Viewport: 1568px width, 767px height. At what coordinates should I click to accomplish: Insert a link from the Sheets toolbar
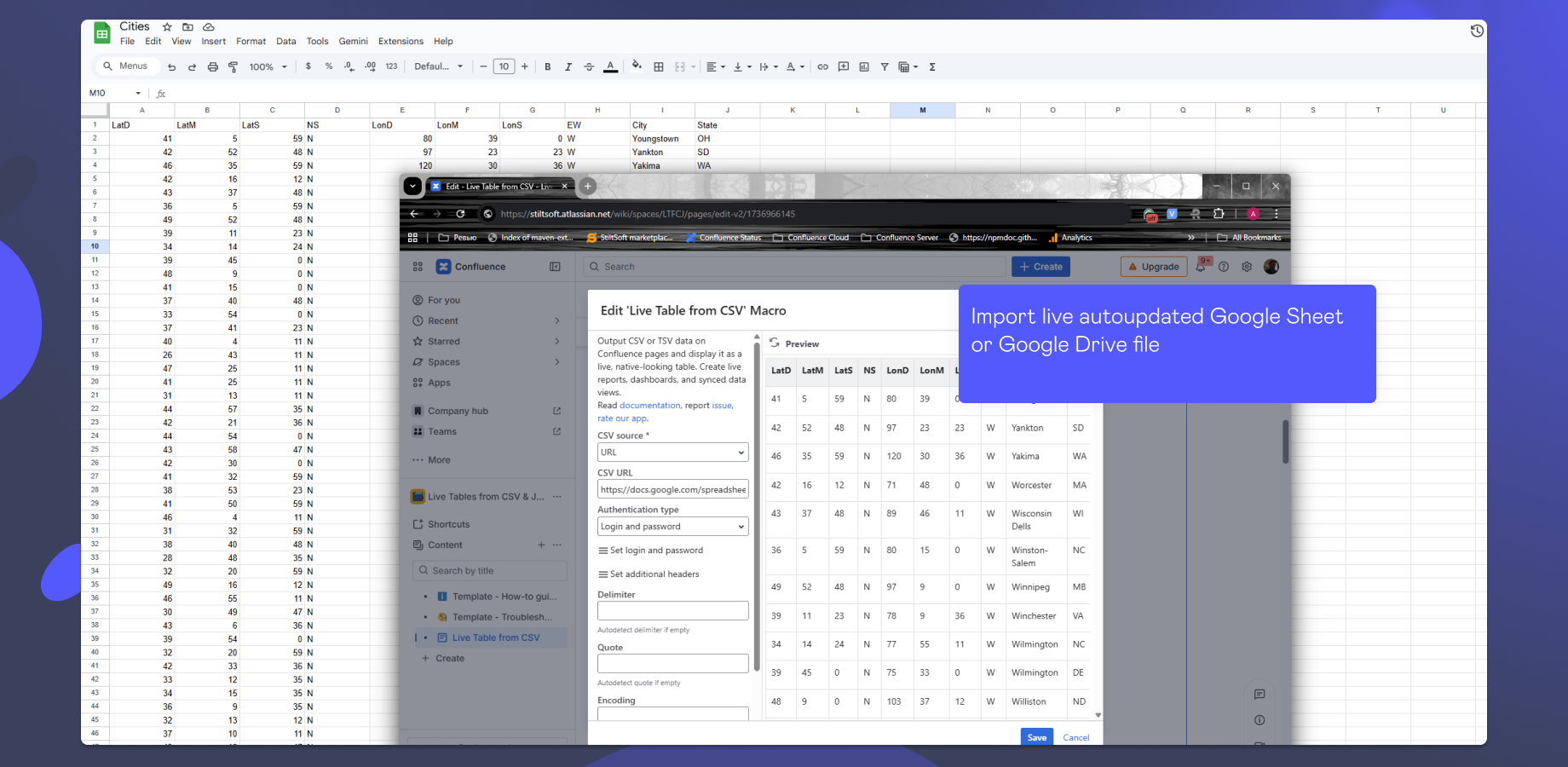[x=822, y=66]
